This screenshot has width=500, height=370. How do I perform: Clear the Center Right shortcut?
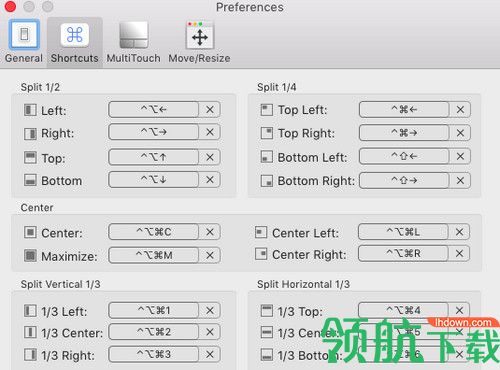pyautogui.click(x=459, y=254)
